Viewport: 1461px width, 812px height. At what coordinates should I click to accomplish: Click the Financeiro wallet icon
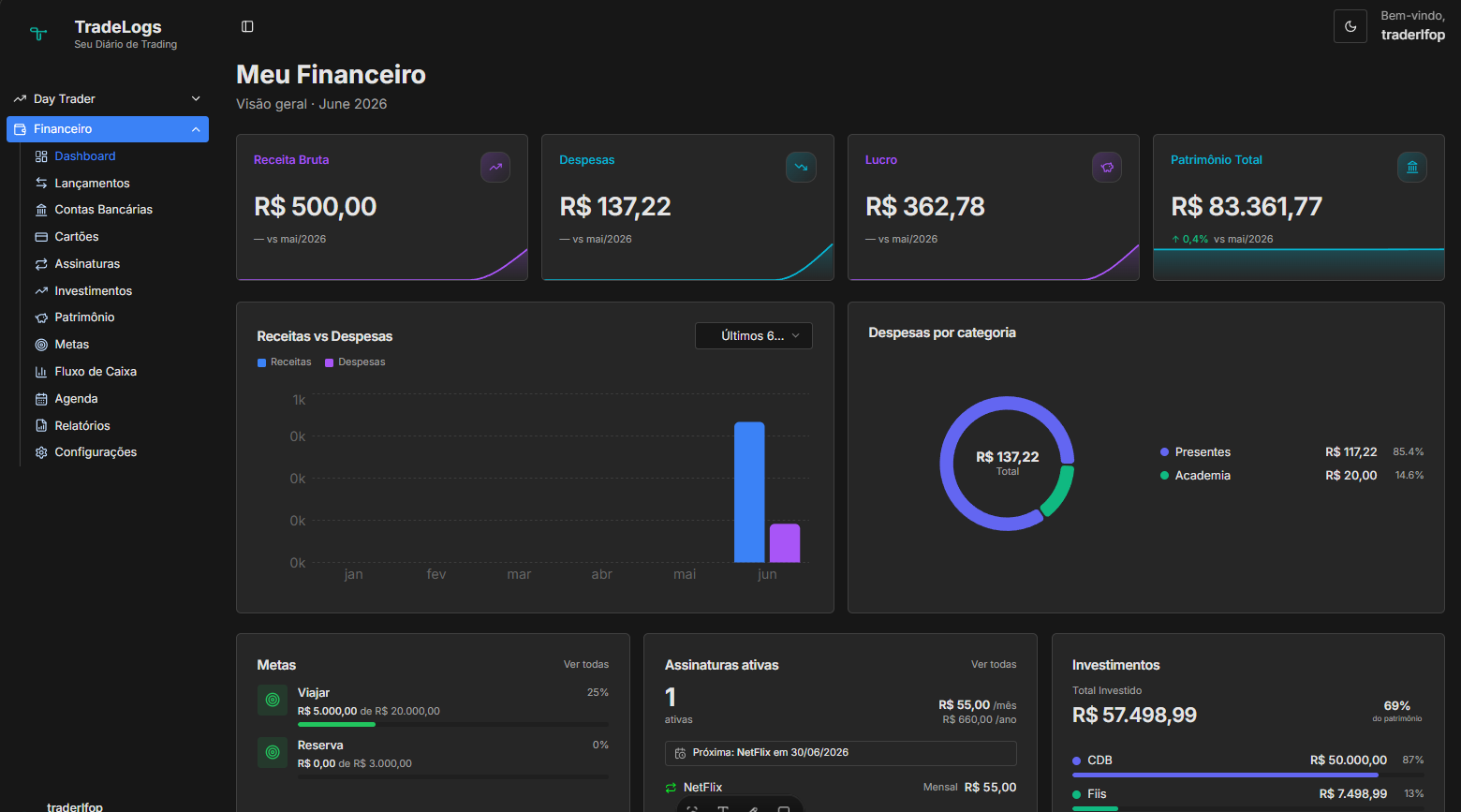tap(20, 129)
